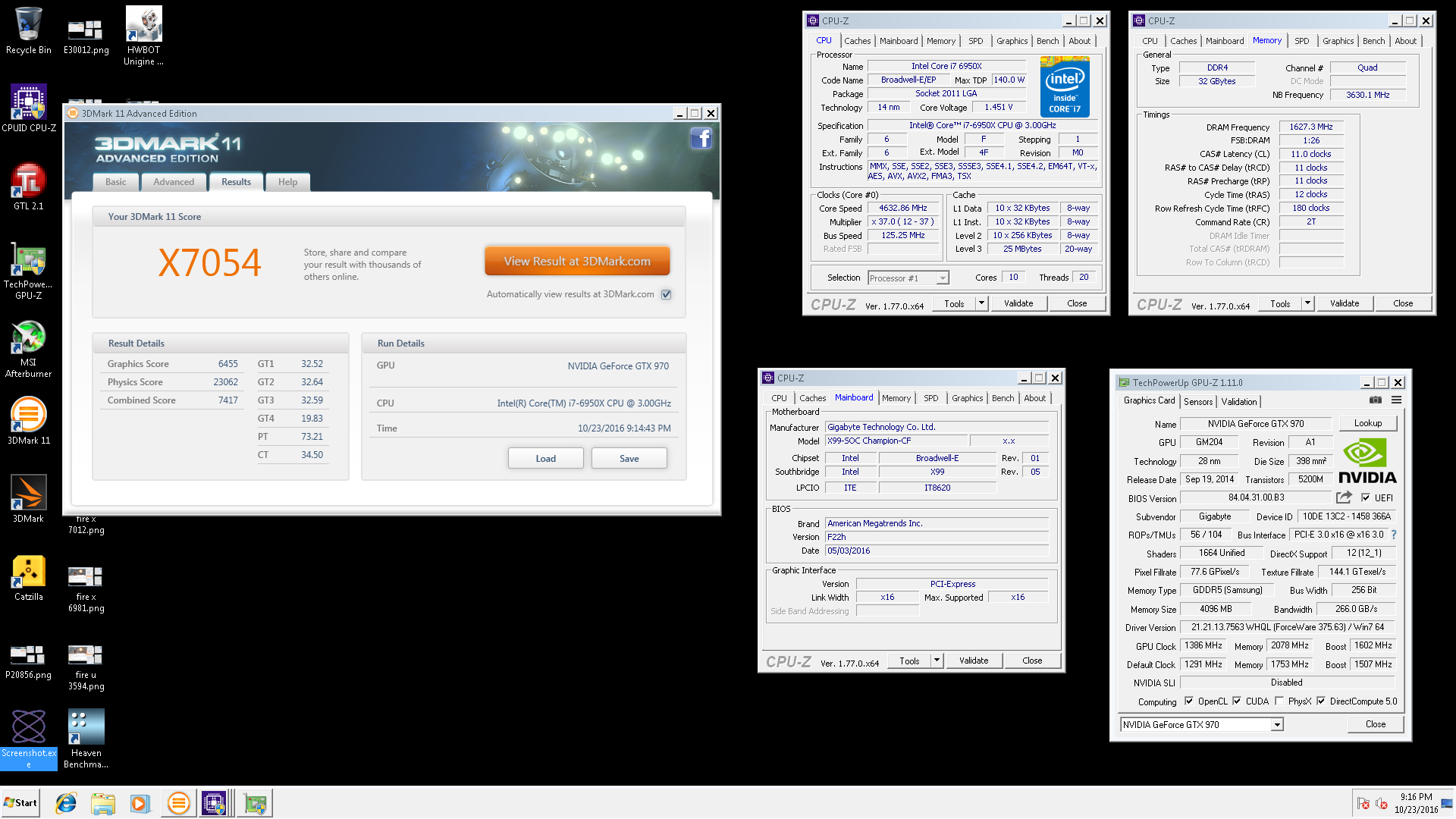This screenshot has width=1456, height=819.
Task: Switch to the Advanced tab in 3DMark 11
Action: pyautogui.click(x=174, y=182)
